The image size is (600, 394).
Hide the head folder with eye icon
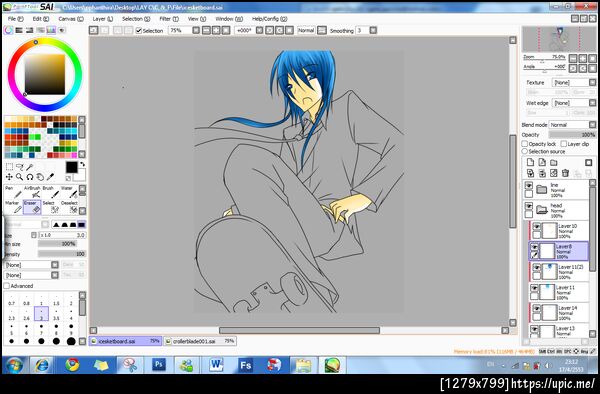pyautogui.click(x=528, y=206)
